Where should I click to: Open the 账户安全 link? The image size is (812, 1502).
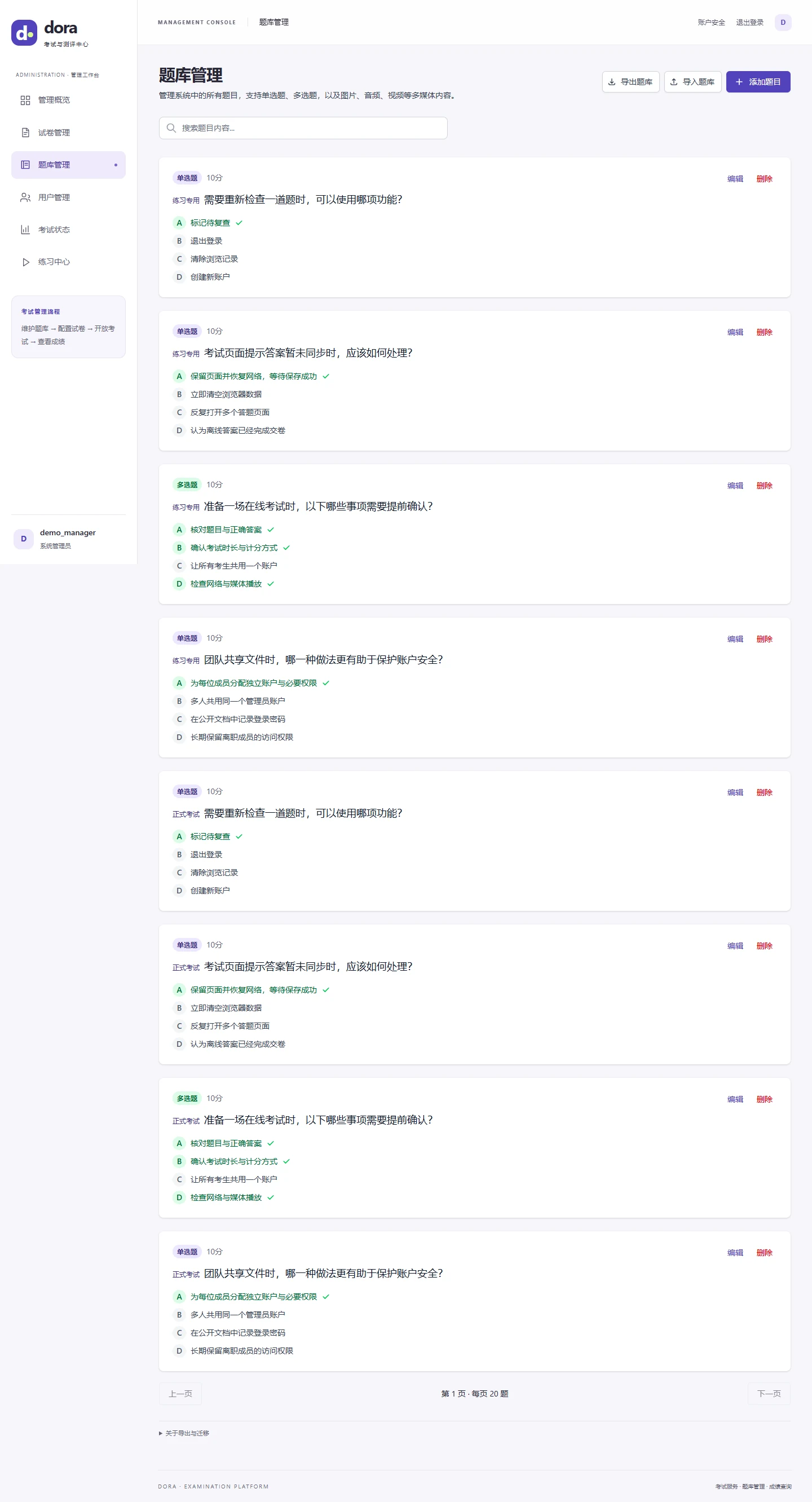711,22
